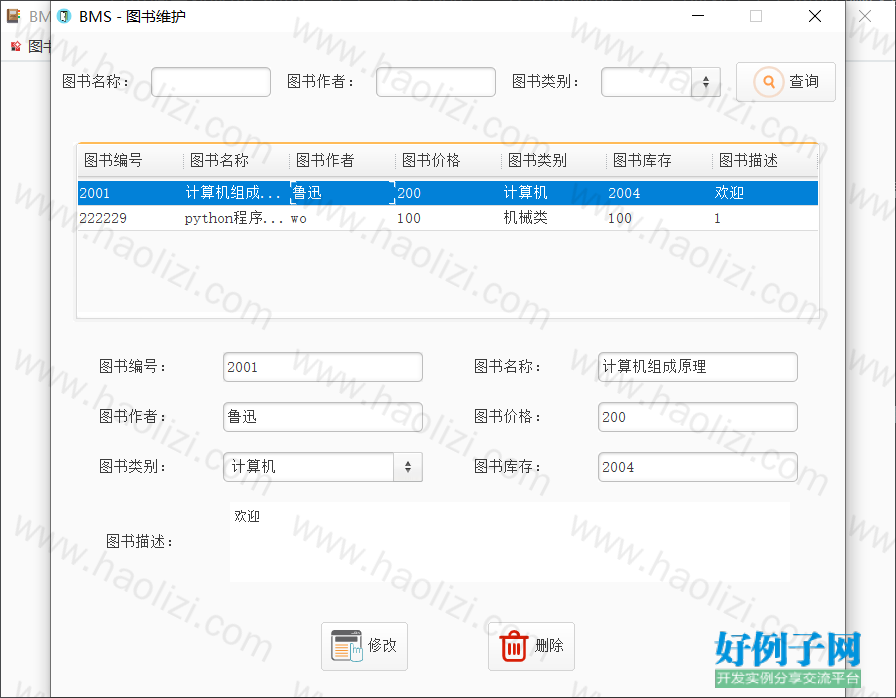Click the 修改 edit window icon
Image resolution: width=896 pixels, height=698 pixels.
(x=347, y=645)
